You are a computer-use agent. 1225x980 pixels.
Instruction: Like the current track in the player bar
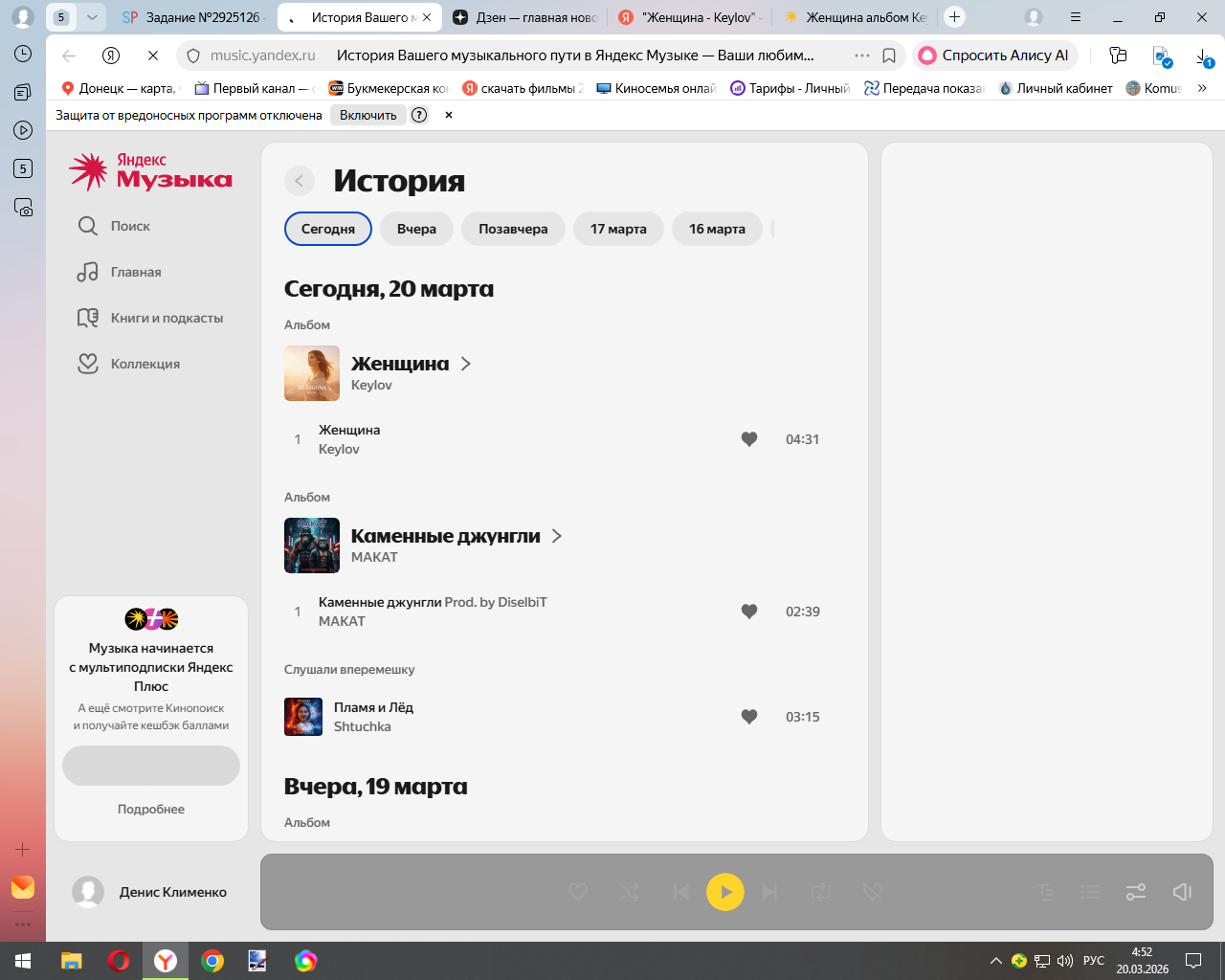click(x=578, y=892)
